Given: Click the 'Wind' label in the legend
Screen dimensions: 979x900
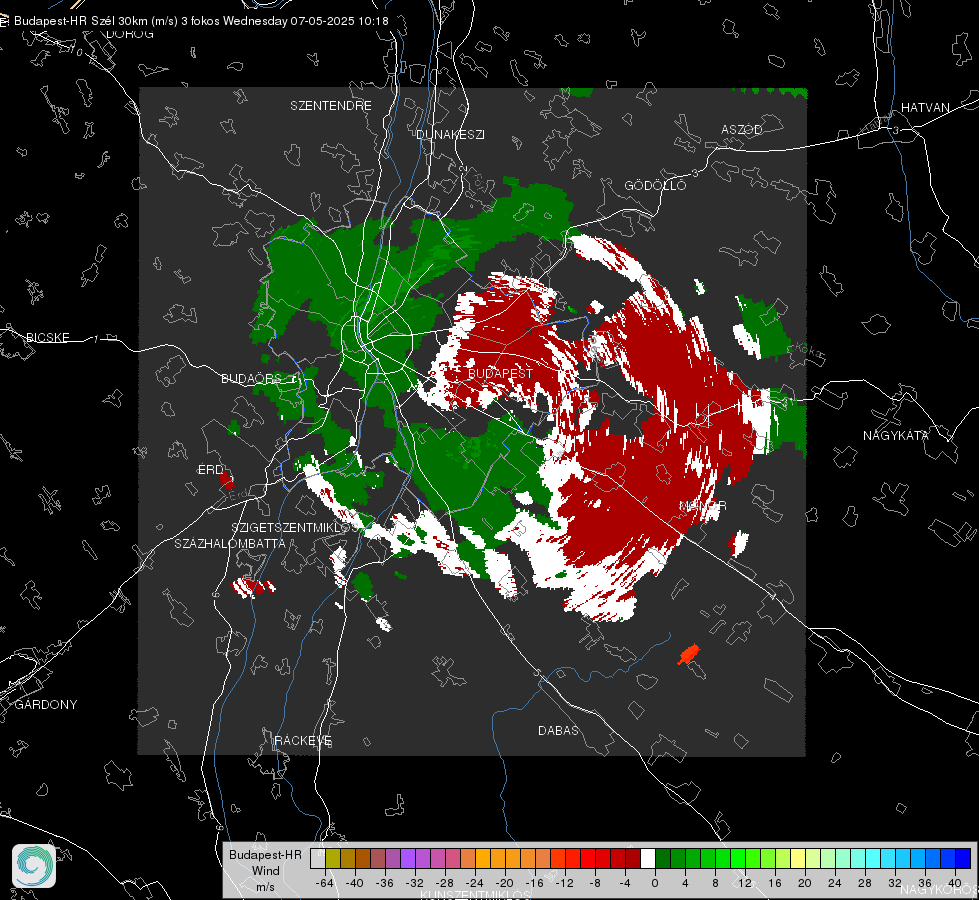Looking at the screenshot, I should pyautogui.click(x=265, y=870).
